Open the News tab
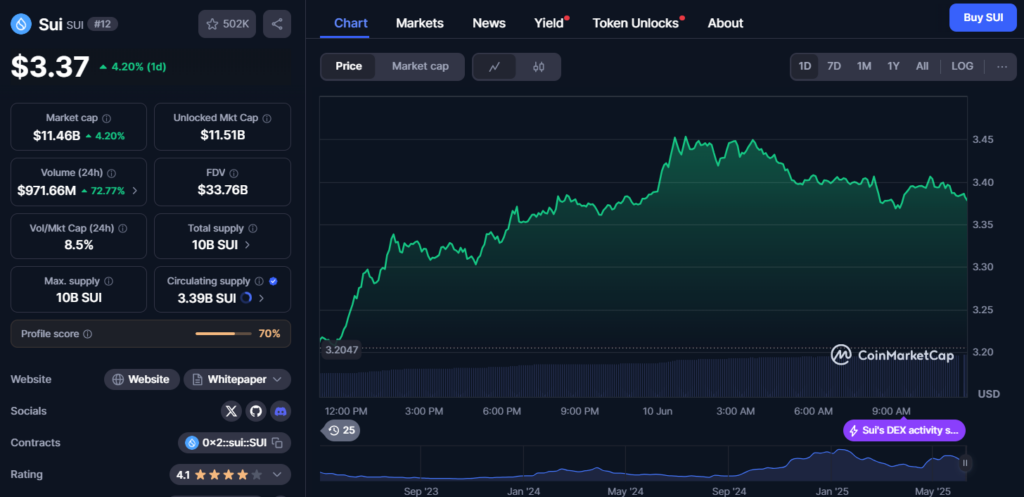 [489, 24]
